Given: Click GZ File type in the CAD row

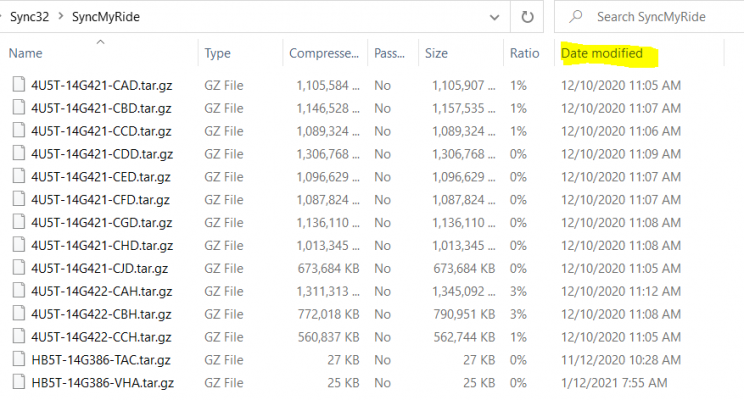Looking at the screenshot, I should pyautogui.click(x=224, y=85).
